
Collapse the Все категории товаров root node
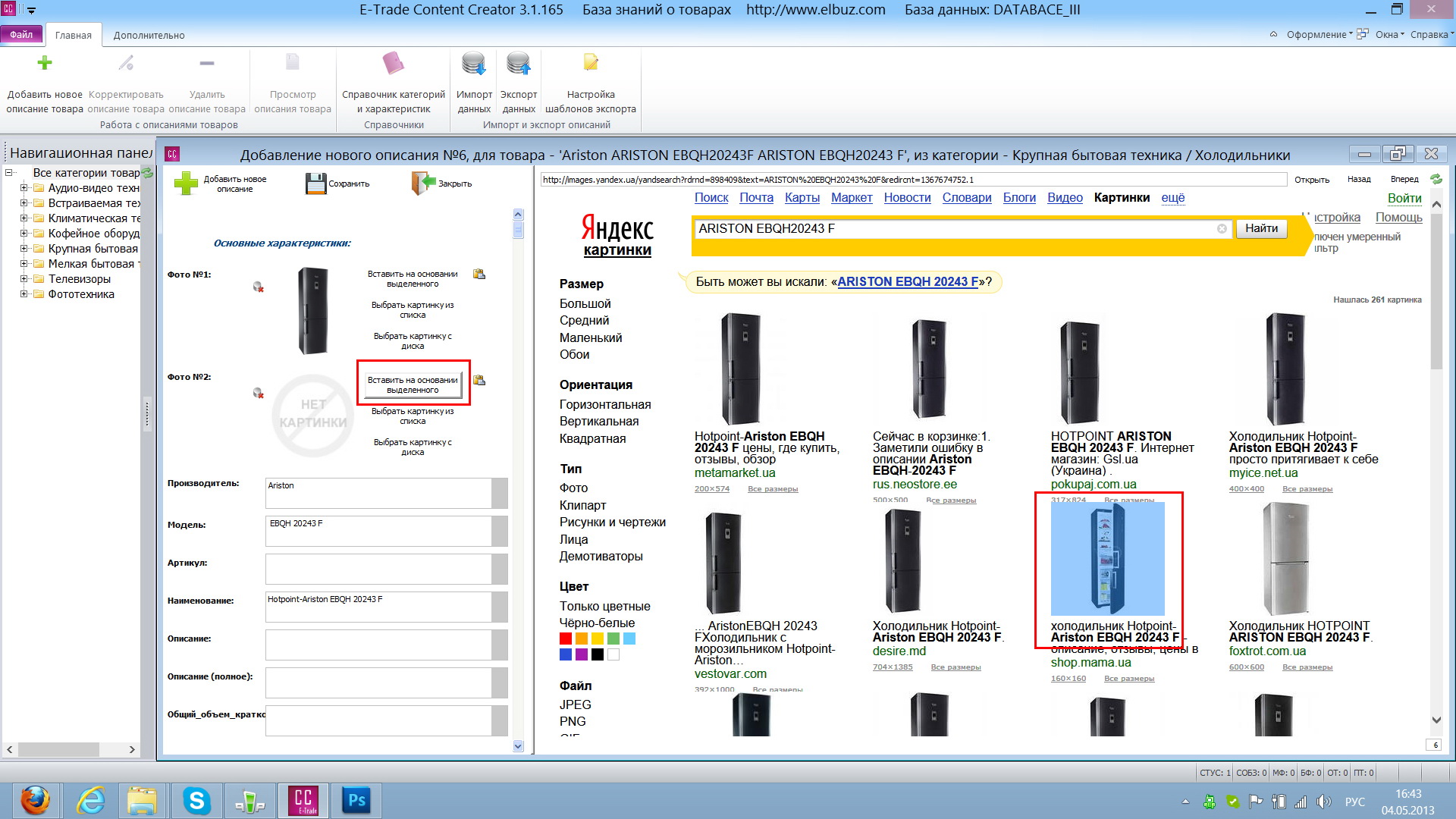coord(9,173)
